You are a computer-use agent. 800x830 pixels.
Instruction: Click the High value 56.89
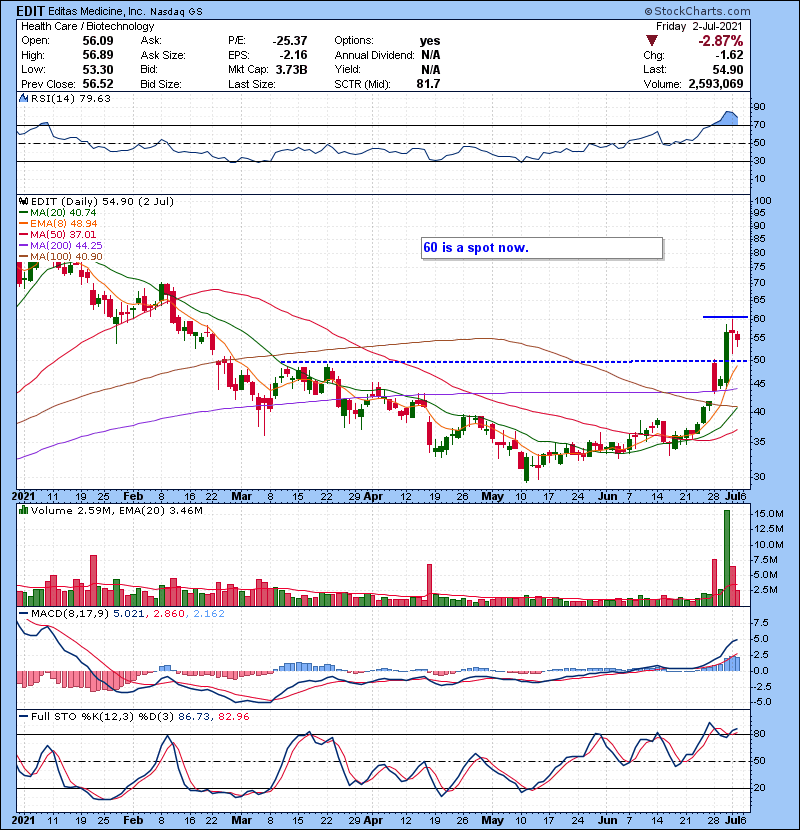98,55
